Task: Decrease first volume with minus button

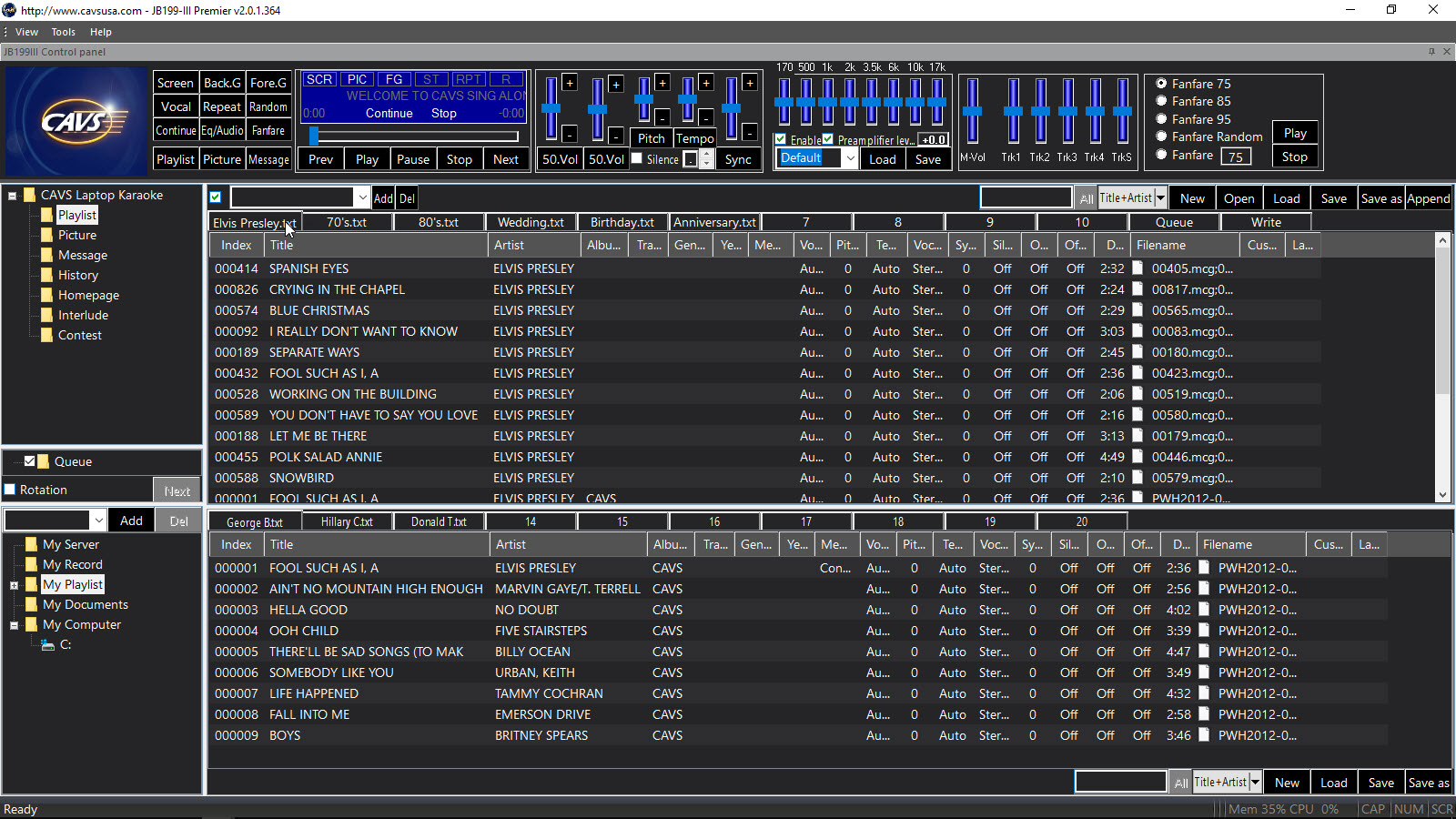Action: coord(570,135)
